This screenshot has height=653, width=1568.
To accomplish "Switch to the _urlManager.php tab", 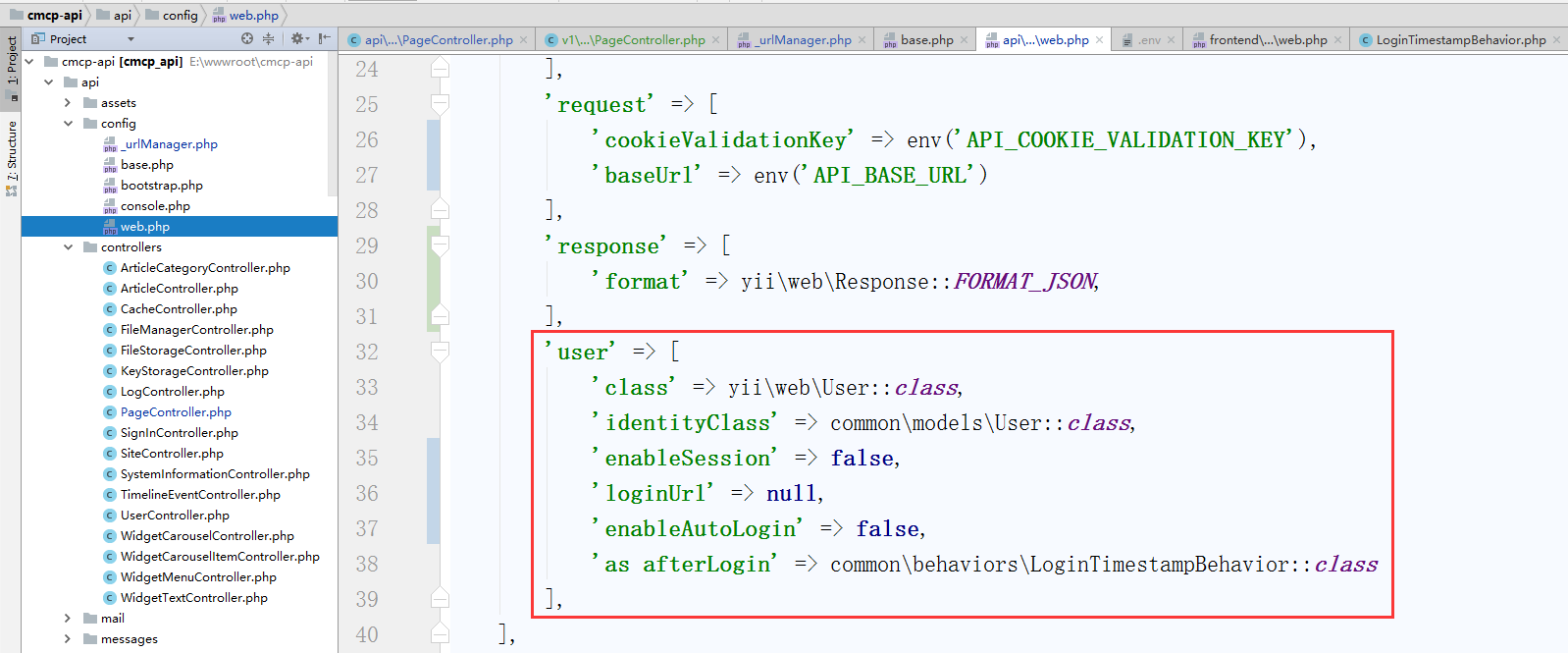I will pos(804,40).
